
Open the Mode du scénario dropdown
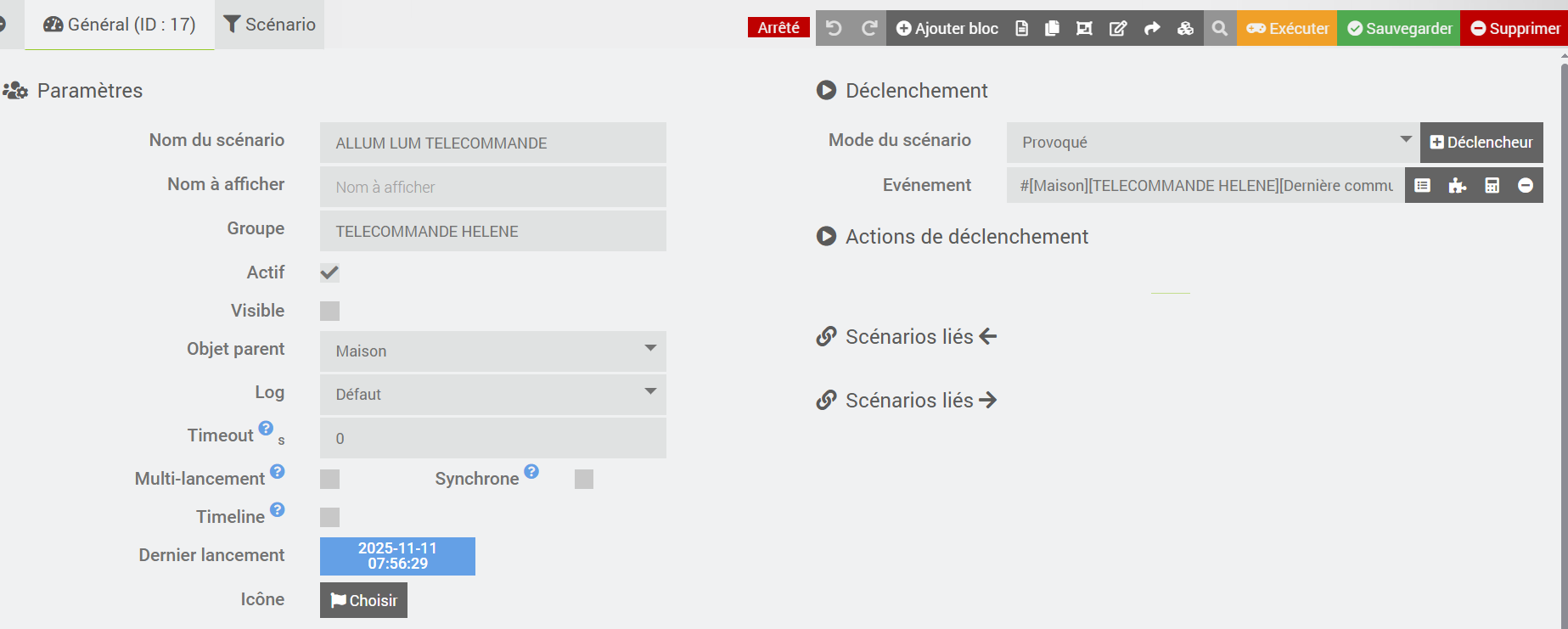click(x=1212, y=142)
